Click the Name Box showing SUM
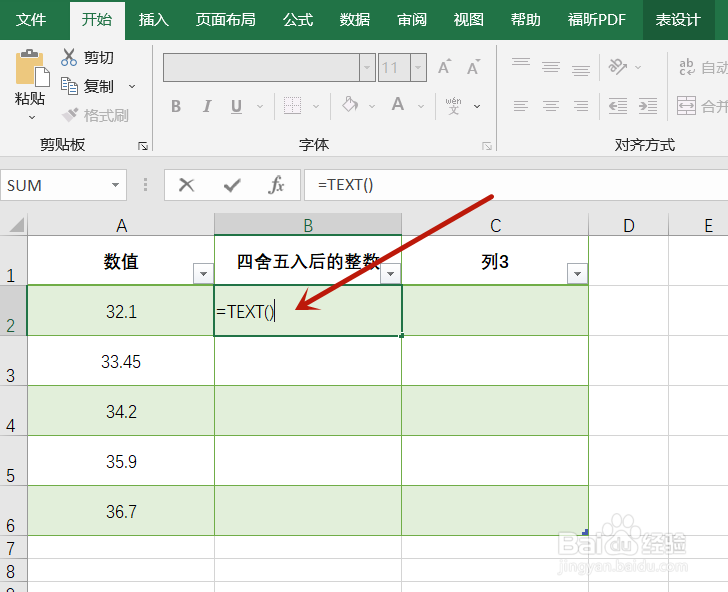This screenshot has height=592, width=728. (64, 185)
